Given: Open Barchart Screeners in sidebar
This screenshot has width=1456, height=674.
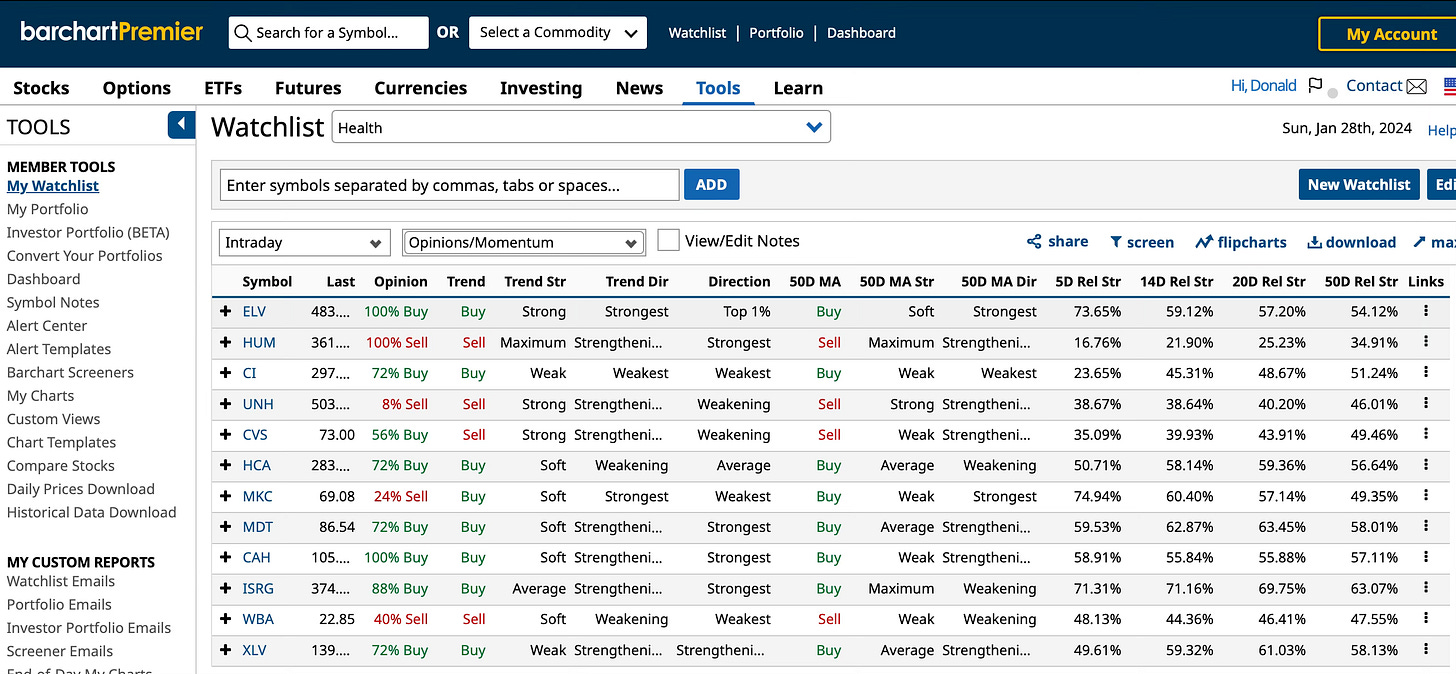Looking at the screenshot, I should point(70,372).
